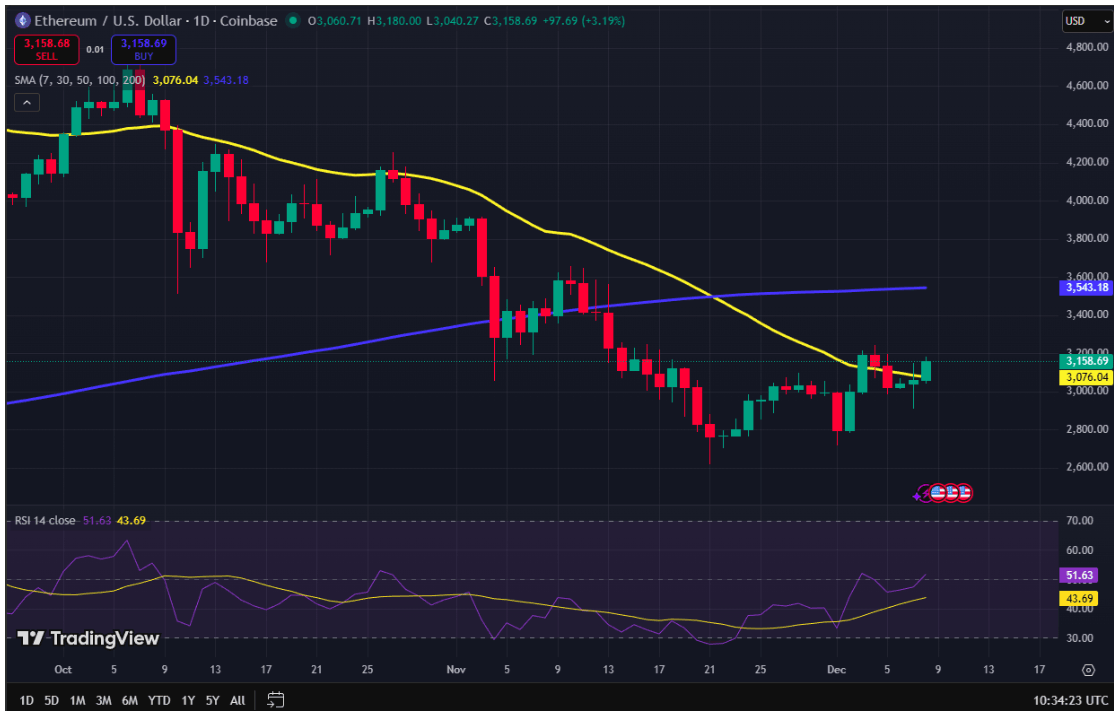1117x716 pixels.
Task: Switch to the YTD time range
Action: (x=159, y=700)
